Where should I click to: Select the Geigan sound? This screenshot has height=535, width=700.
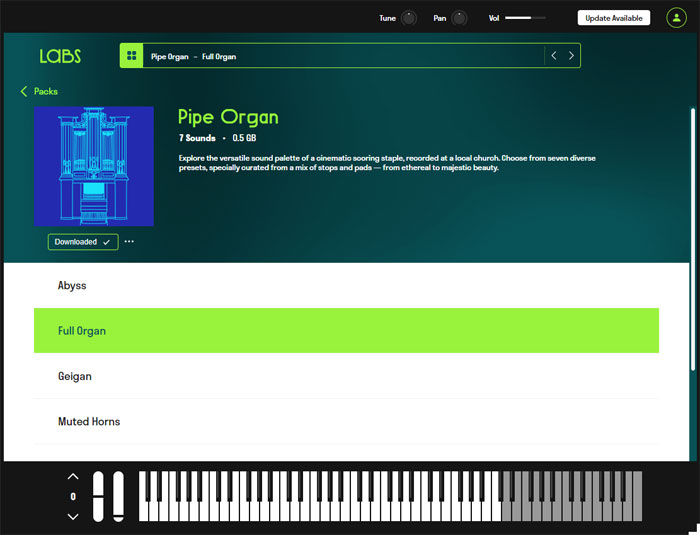pos(346,376)
